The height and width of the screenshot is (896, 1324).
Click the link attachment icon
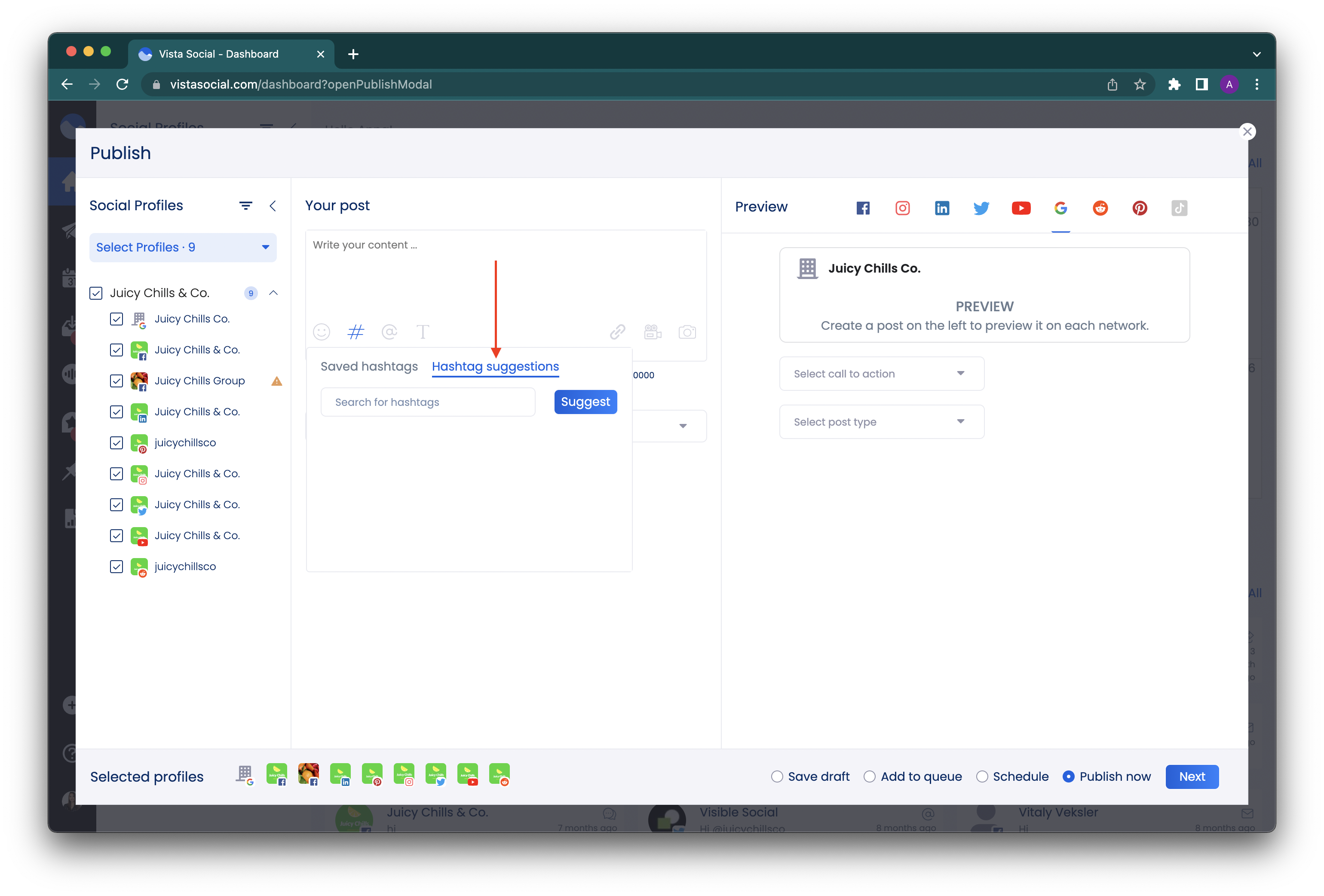pos(618,332)
